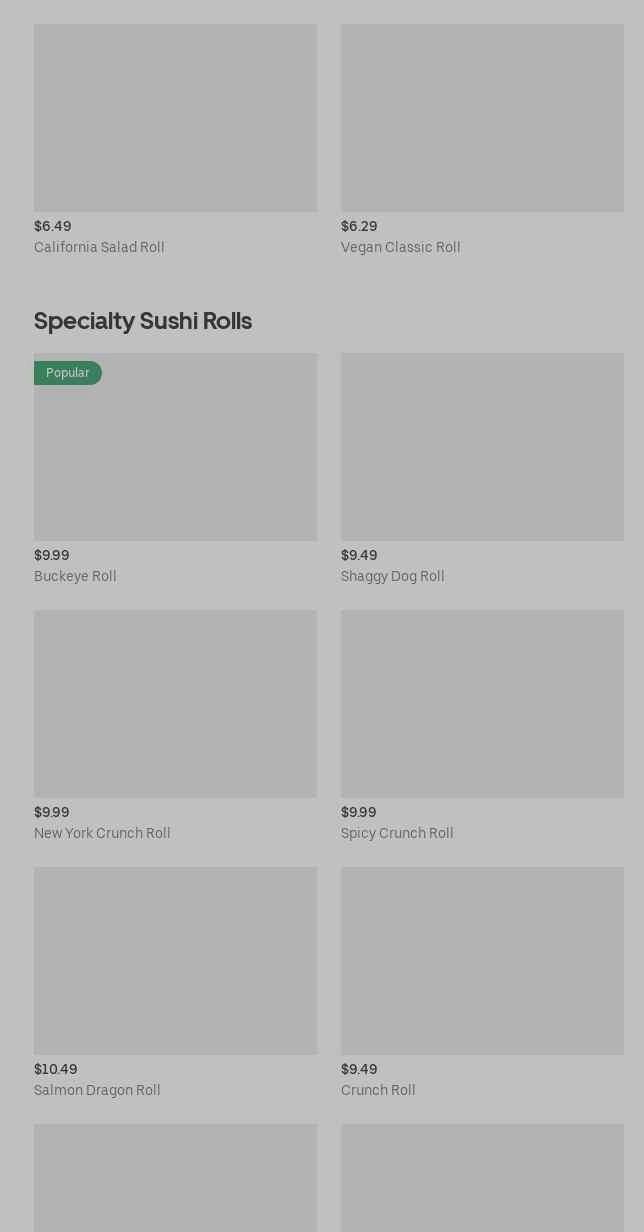The image size is (644, 1232).
Task: Click the Shaggy Dog Roll title
Action: point(392,576)
